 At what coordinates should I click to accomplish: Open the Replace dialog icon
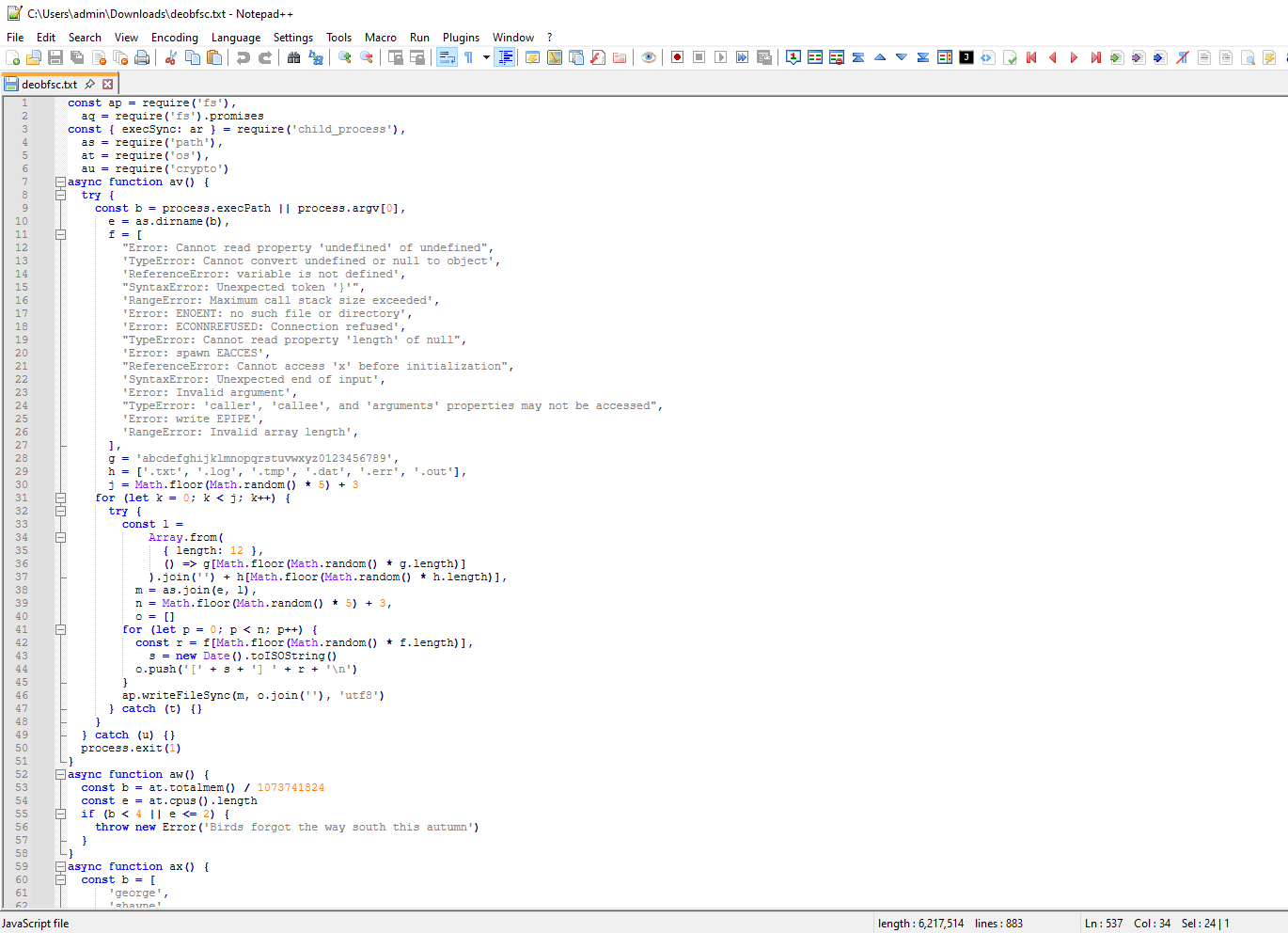tap(316, 57)
